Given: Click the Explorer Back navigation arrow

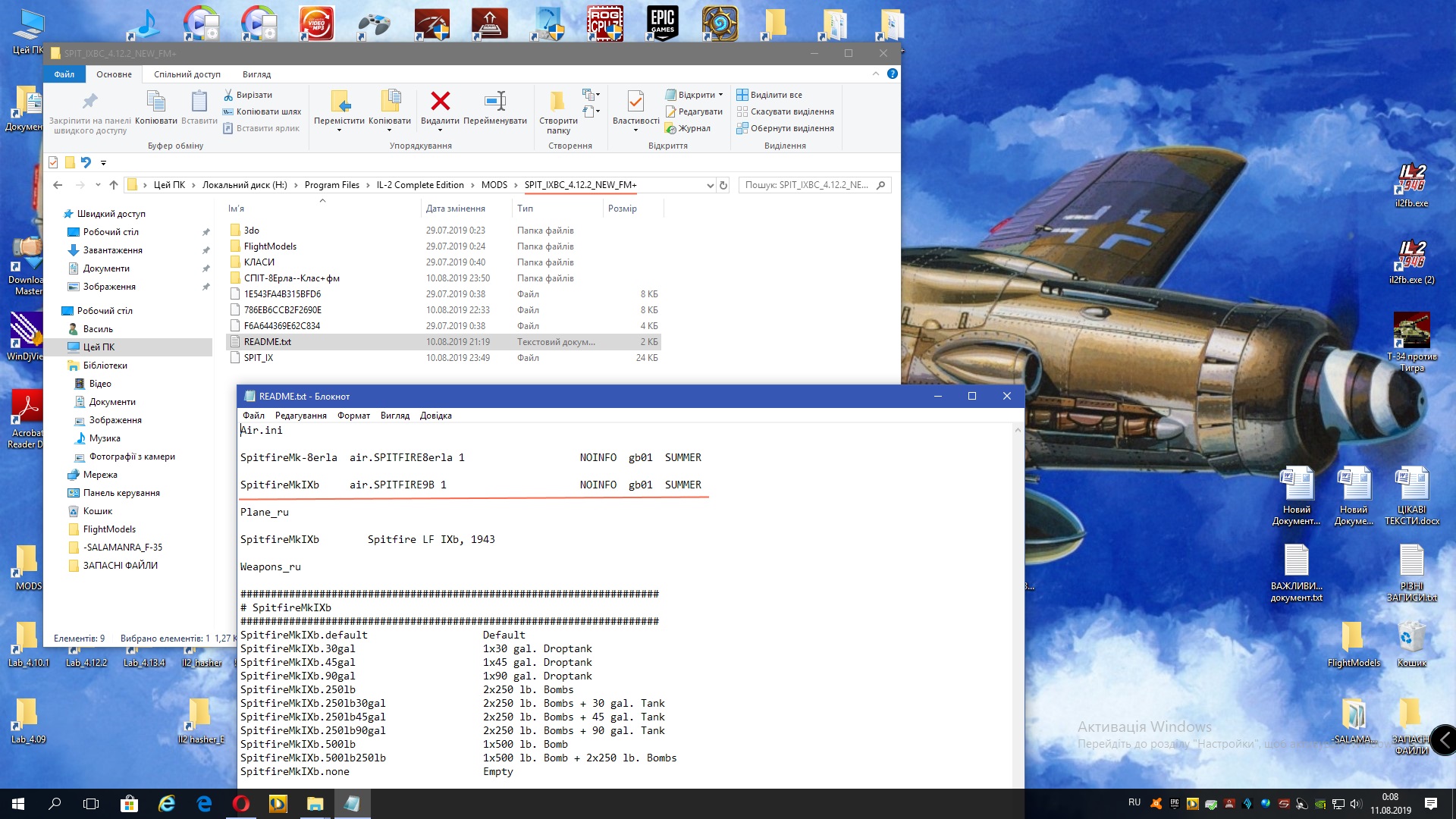Looking at the screenshot, I should pos(58,185).
